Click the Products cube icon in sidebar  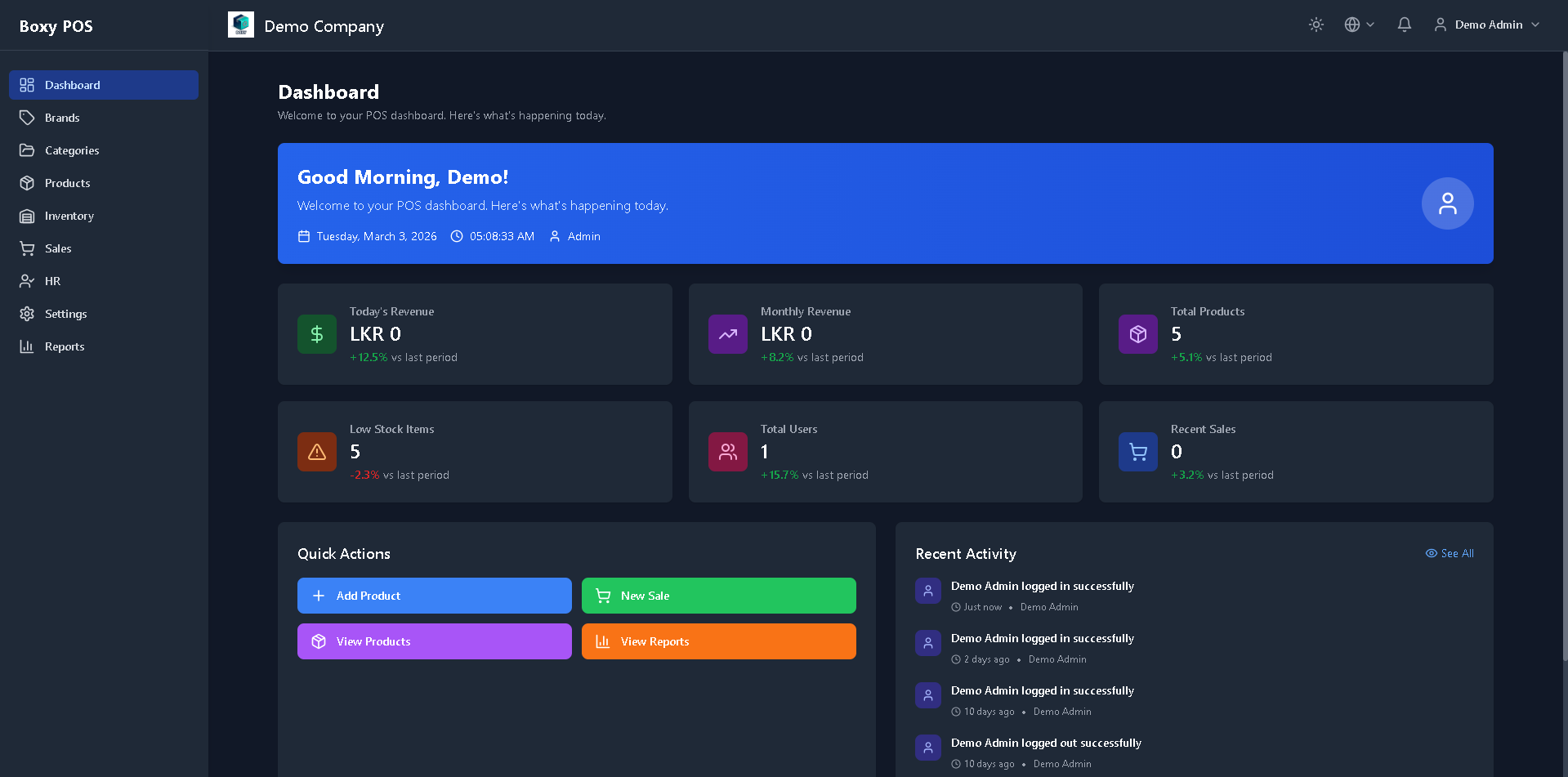(27, 183)
